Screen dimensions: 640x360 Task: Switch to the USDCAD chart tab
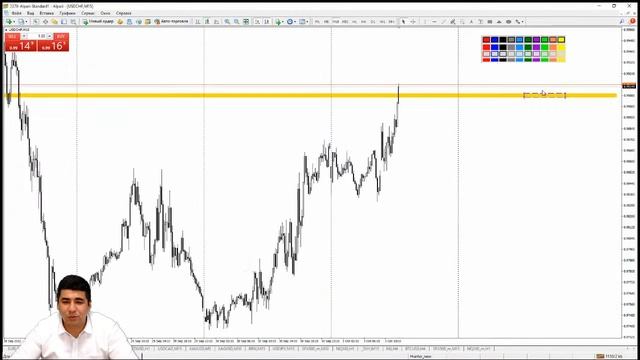pos(169,349)
